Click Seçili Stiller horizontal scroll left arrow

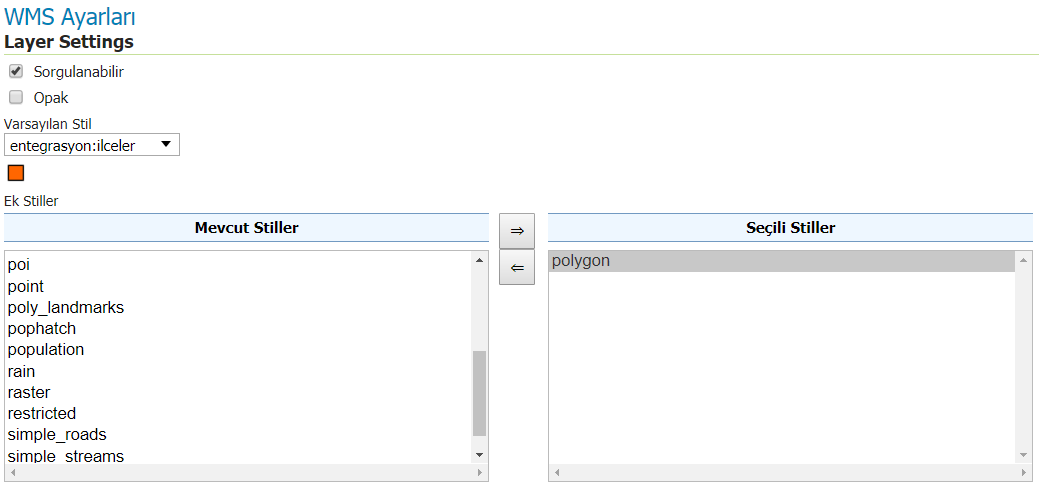coord(557,473)
